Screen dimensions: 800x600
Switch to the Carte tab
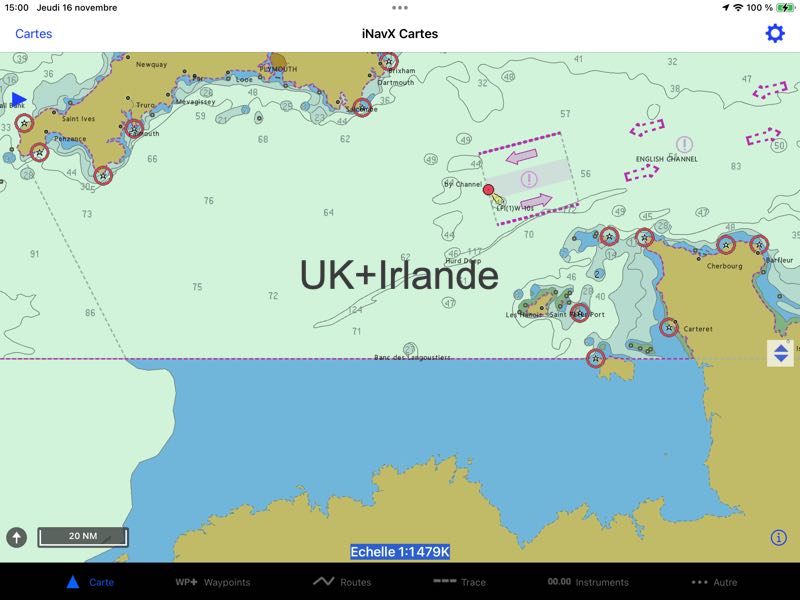(90, 582)
